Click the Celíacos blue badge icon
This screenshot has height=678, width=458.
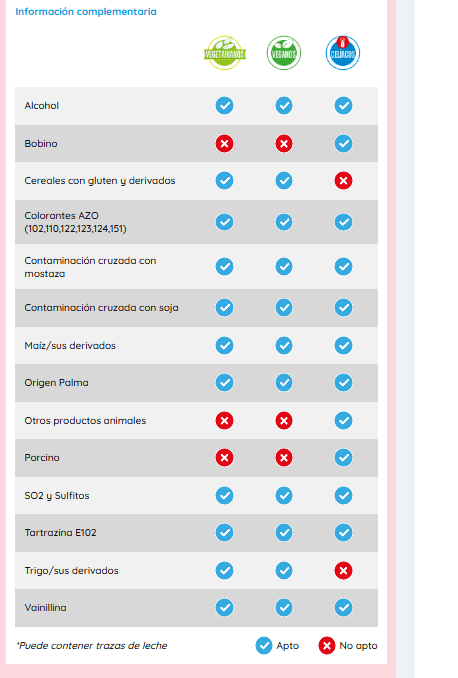tap(343, 53)
